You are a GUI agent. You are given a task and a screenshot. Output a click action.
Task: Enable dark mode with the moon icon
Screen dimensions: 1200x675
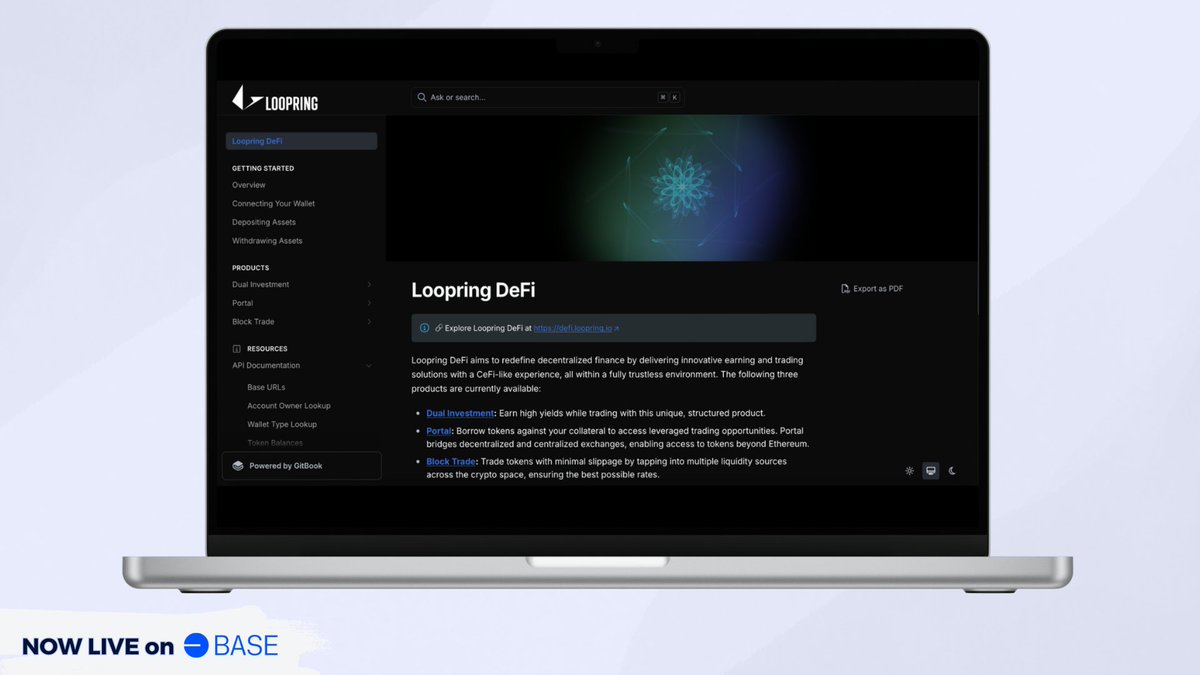pos(953,471)
